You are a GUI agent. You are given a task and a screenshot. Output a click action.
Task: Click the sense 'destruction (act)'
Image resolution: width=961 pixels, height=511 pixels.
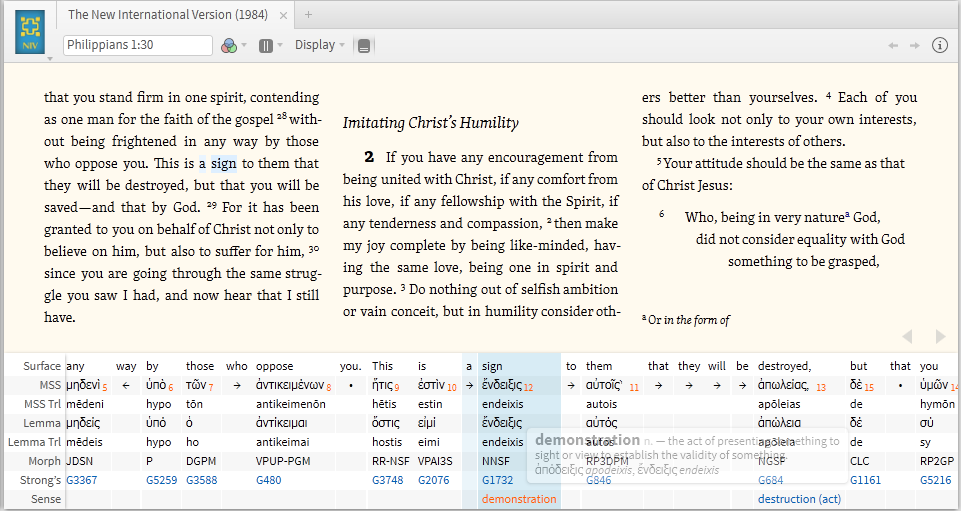tap(799, 499)
